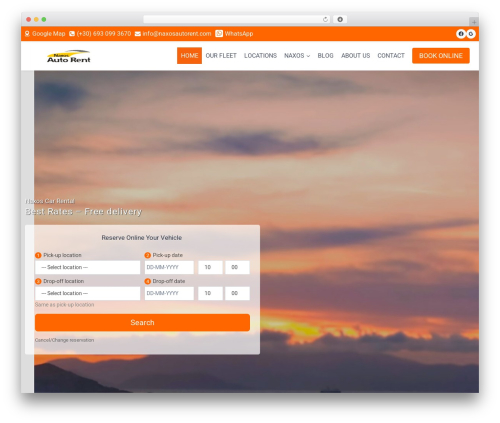
Task: Open the Pick-up location dropdown
Action: 88,267
